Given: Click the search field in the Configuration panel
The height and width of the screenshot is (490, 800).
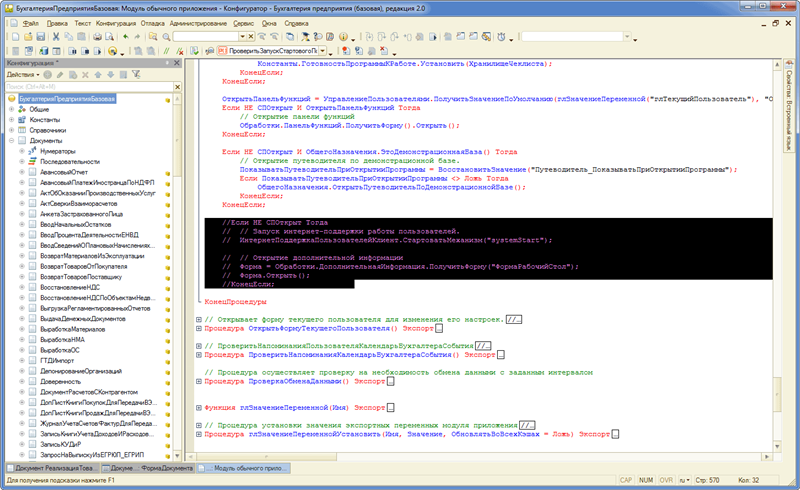Looking at the screenshot, I should pyautogui.click(x=80, y=86).
